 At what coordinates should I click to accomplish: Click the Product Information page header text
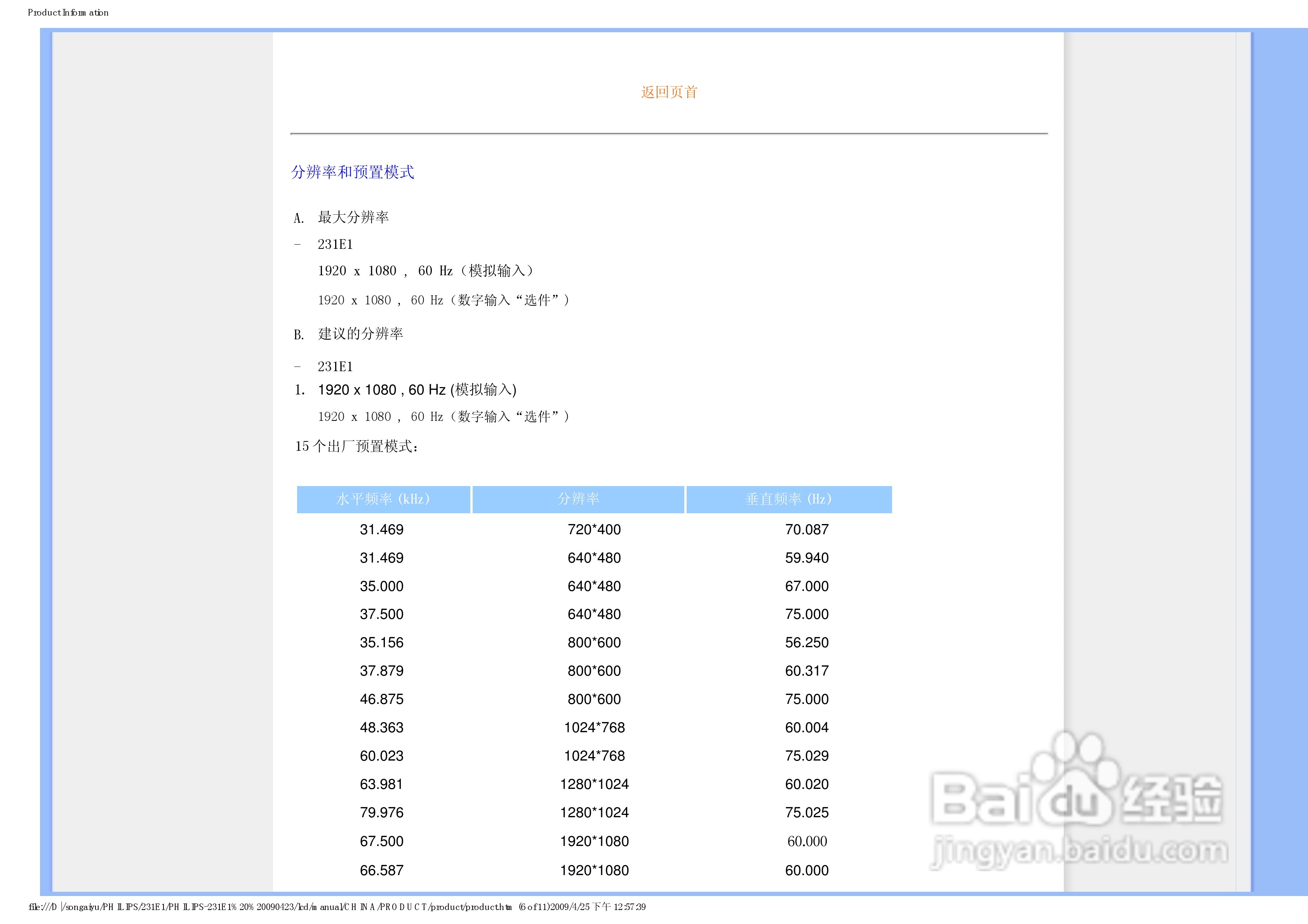click(68, 12)
